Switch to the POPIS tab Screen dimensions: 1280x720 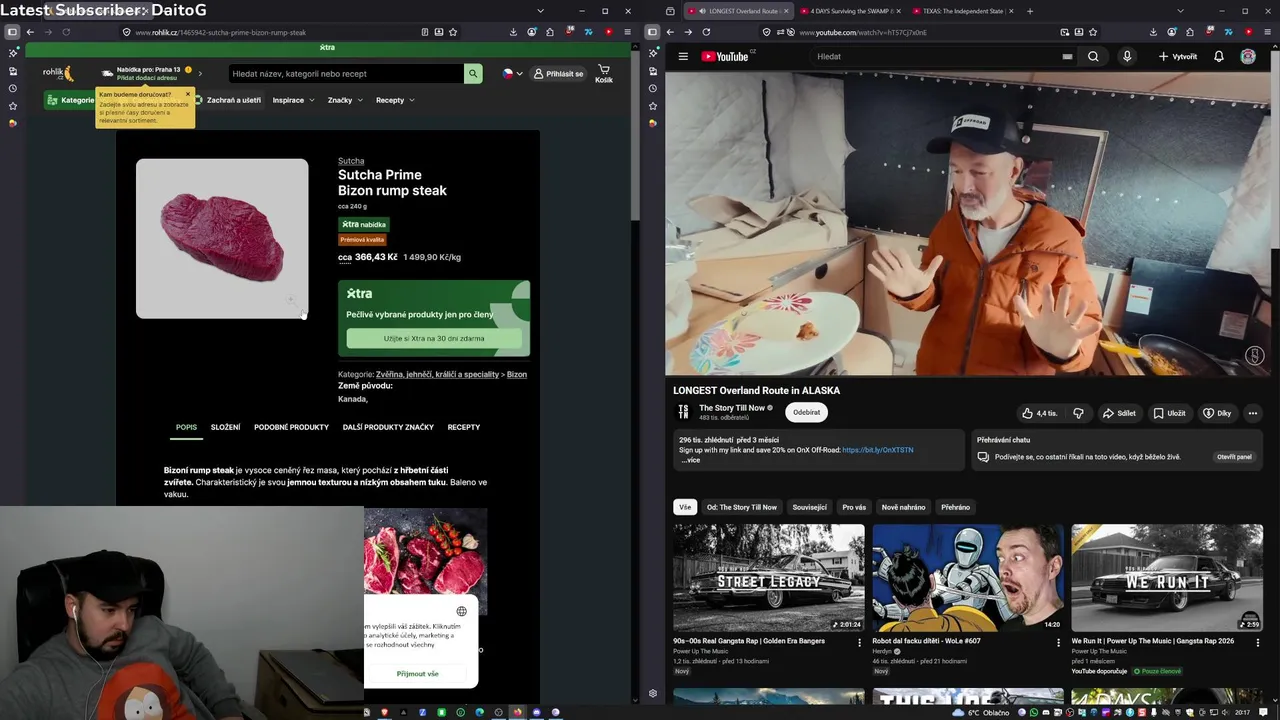[186, 427]
